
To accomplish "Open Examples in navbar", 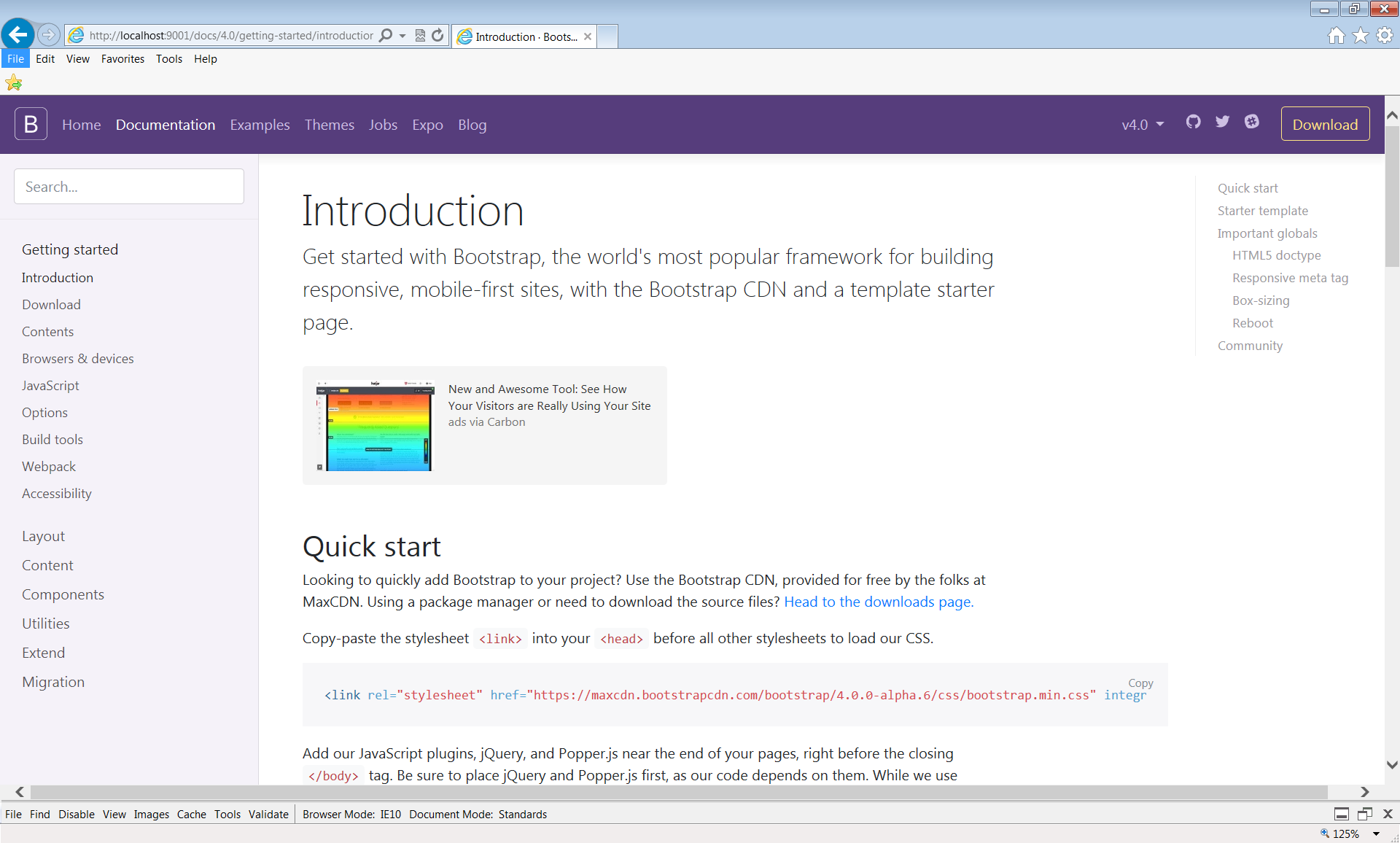I will point(260,125).
